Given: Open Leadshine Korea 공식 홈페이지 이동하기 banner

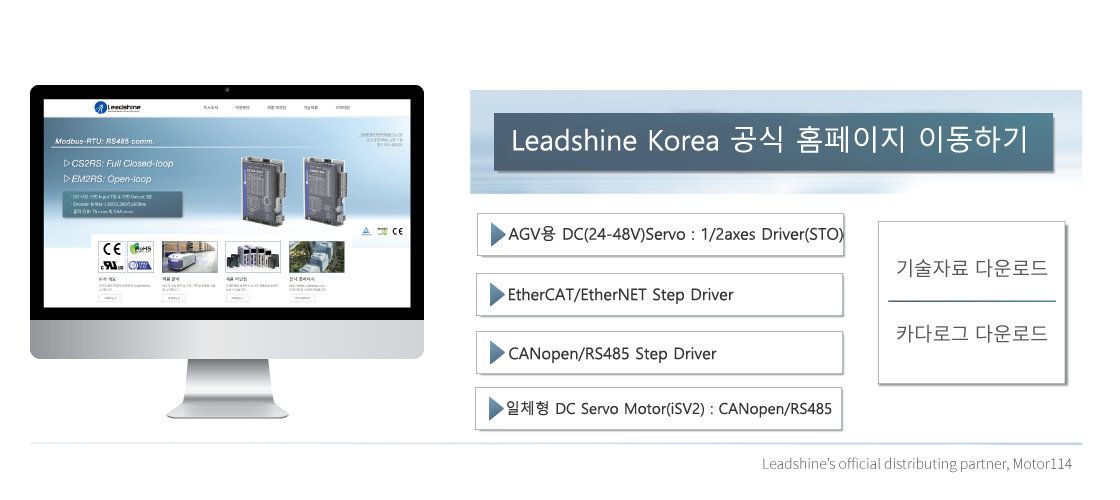Looking at the screenshot, I should pos(773,141).
